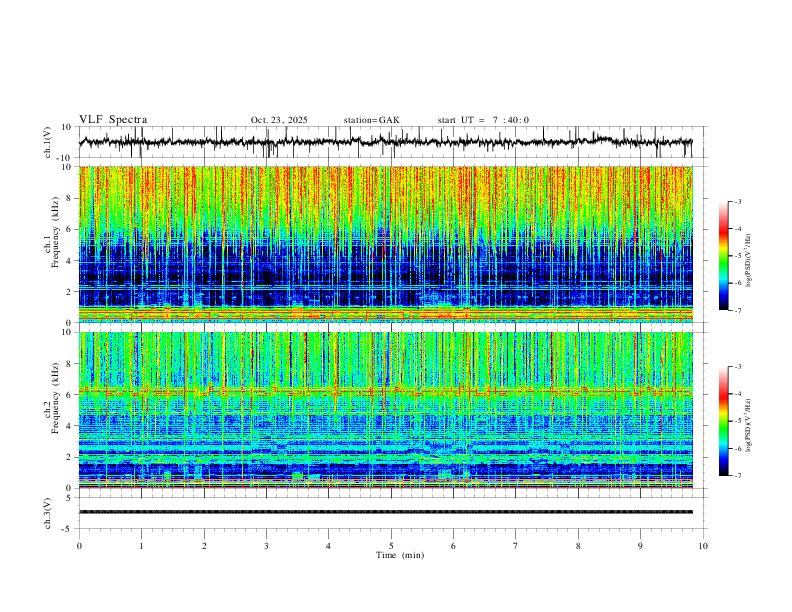
Task: Click the ch.2 color scale log(PSD) unit label
Action: pos(748,425)
